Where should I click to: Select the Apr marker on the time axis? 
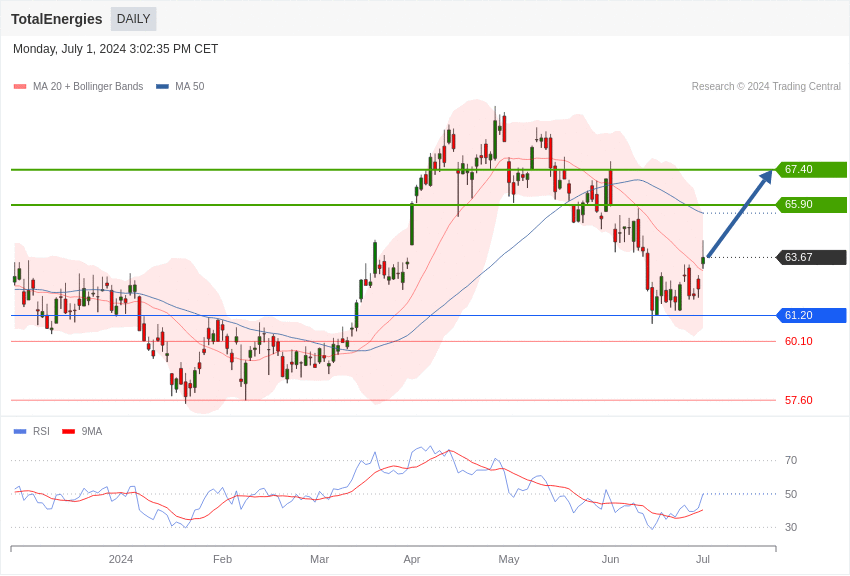coord(412,559)
